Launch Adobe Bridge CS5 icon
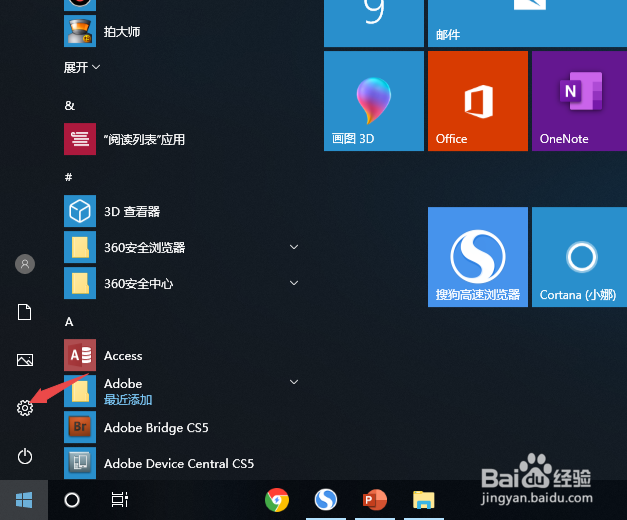Viewport: 627px width, 520px height. pyautogui.click(x=80, y=427)
